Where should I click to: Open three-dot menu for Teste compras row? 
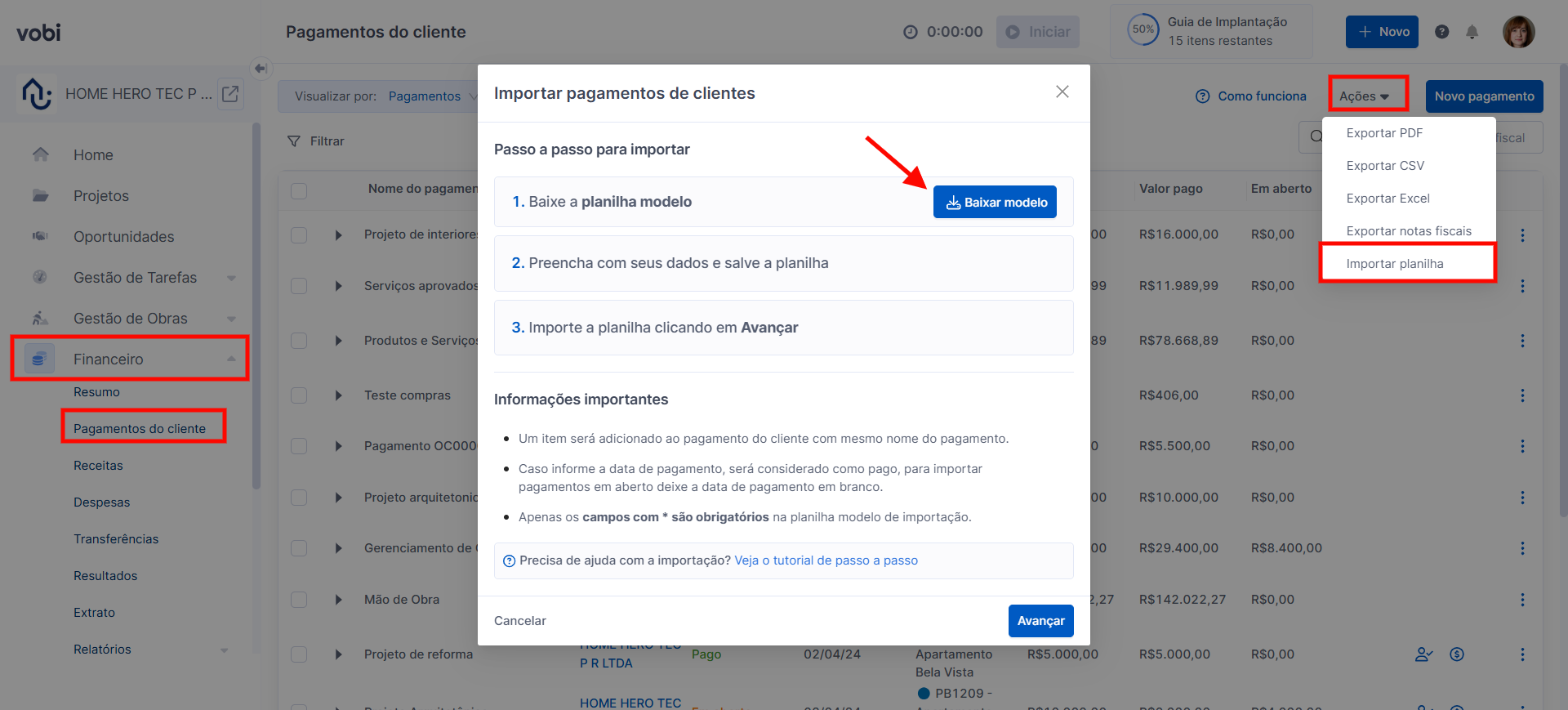coord(1522,395)
